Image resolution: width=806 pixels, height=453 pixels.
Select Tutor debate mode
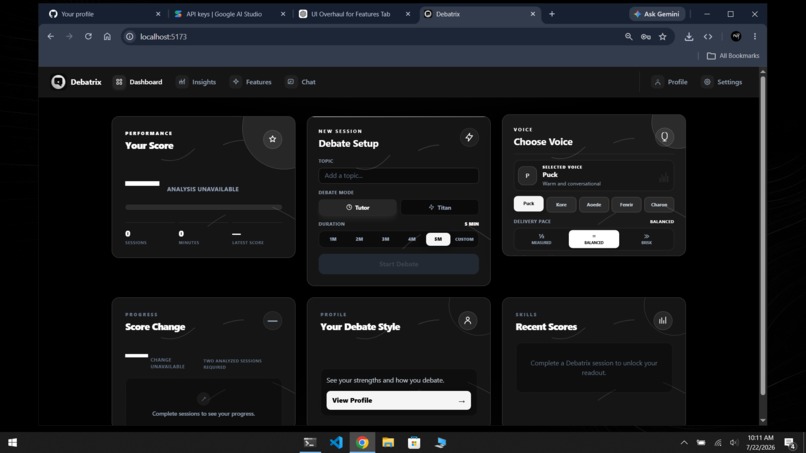point(357,207)
